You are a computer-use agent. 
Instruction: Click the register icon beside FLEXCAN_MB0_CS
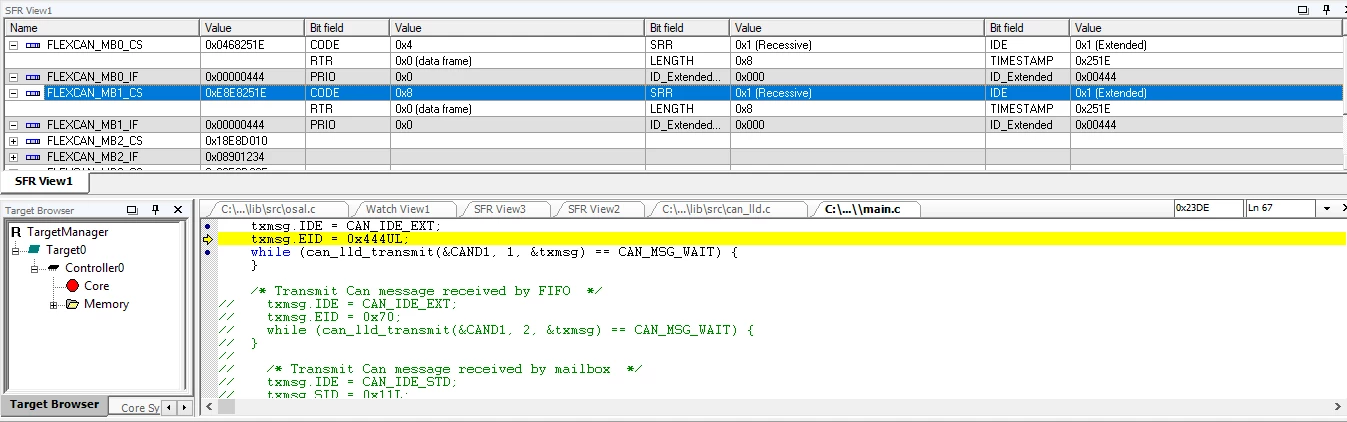point(33,45)
